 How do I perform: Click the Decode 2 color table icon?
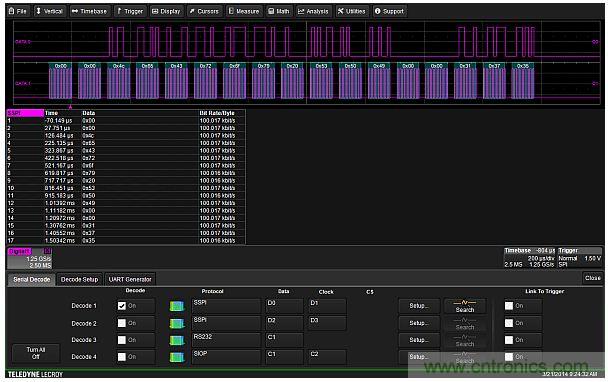pyautogui.click(x=177, y=323)
